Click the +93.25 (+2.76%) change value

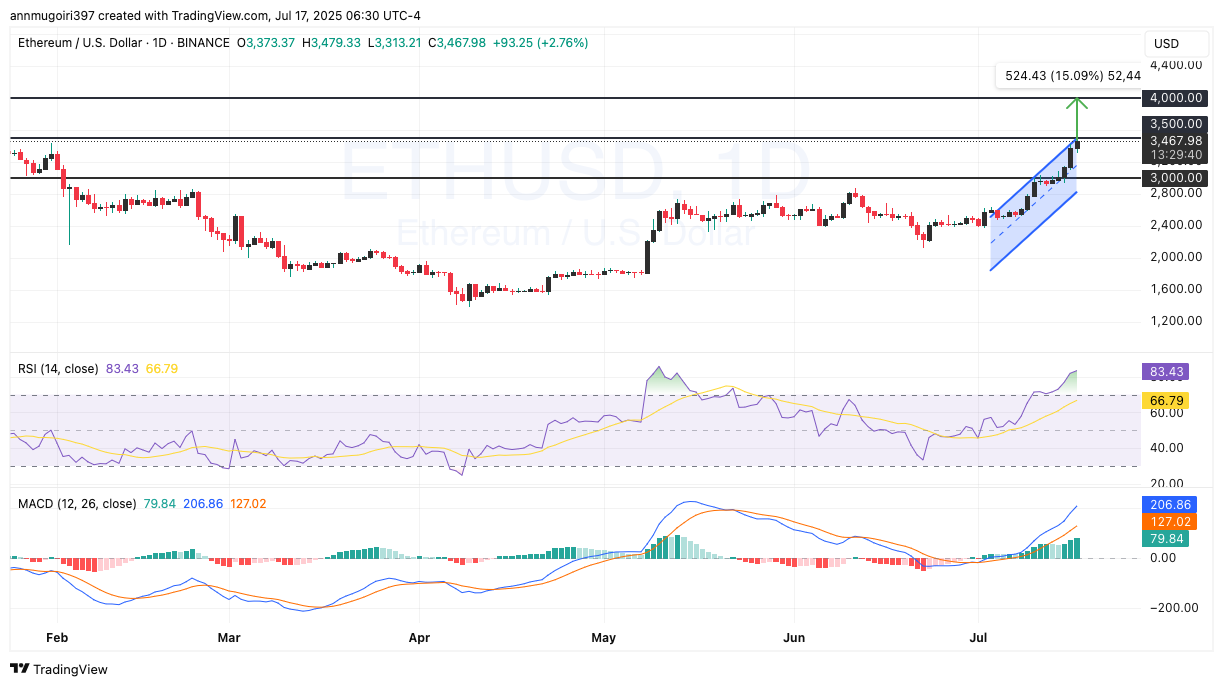pyautogui.click(x=541, y=43)
